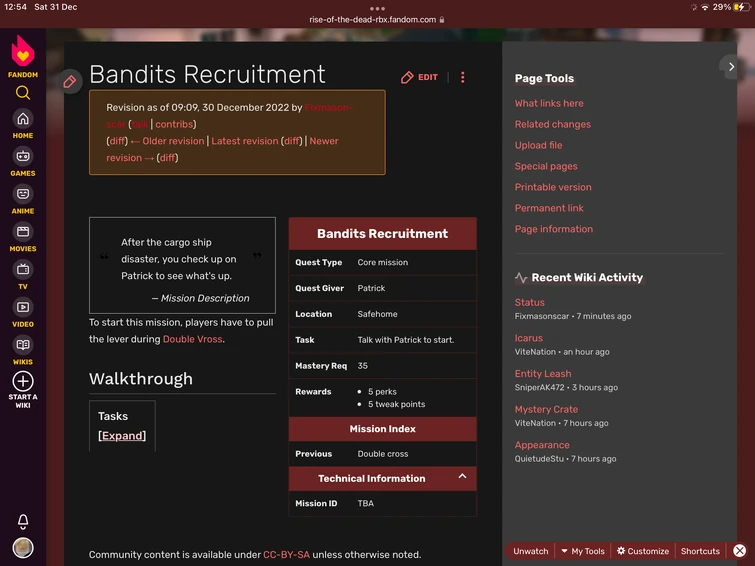Screen dimensions: 755x566
Task: Open Shortcuts in bottom toolbar
Action: coord(700,551)
